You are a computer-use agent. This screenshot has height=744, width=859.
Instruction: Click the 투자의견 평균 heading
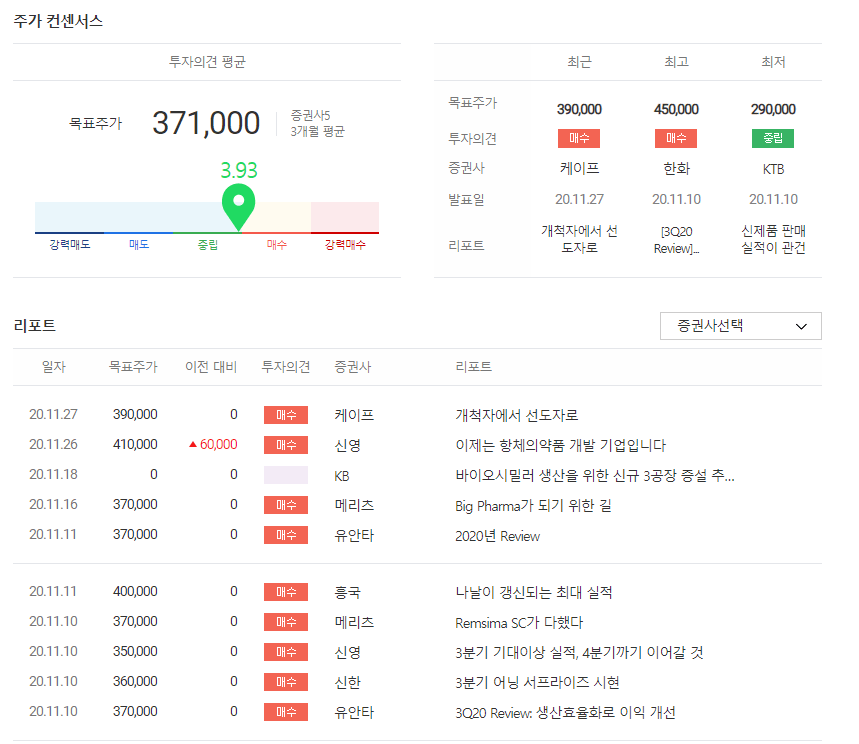207,62
